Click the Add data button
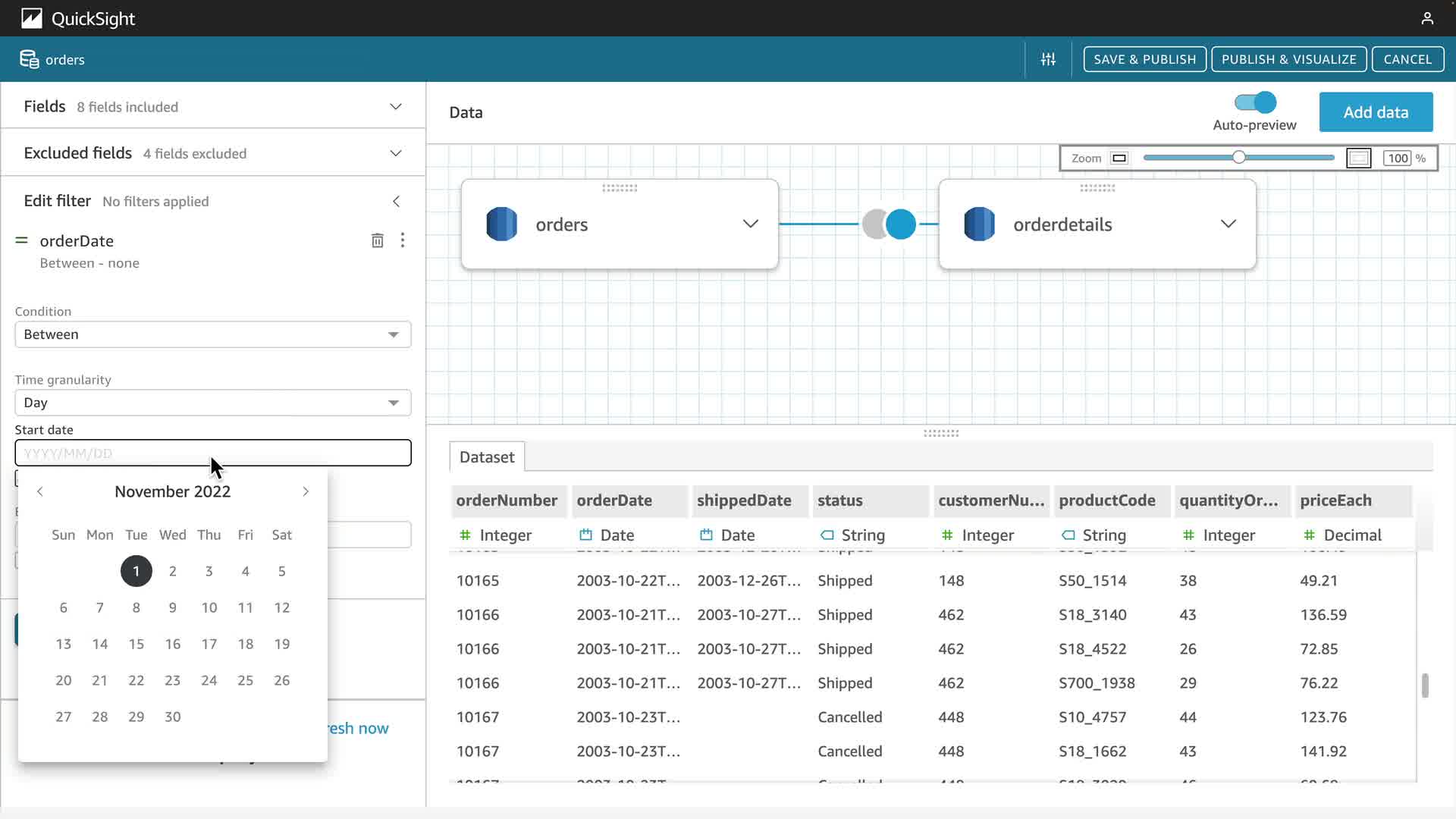Viewport: 1456px width, 819px height. point(1376,112)
